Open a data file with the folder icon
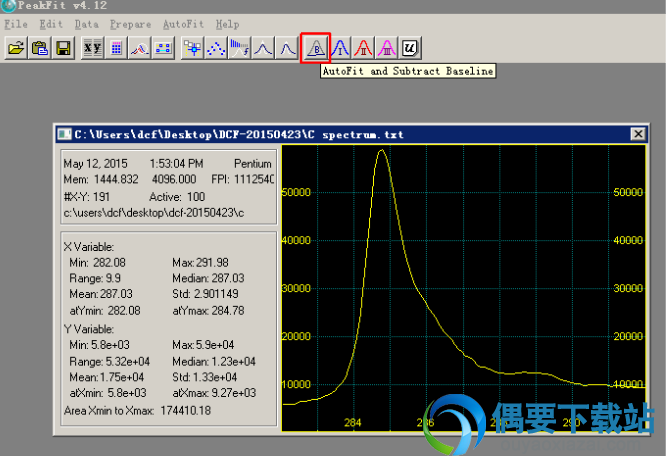 click(16, 48)
